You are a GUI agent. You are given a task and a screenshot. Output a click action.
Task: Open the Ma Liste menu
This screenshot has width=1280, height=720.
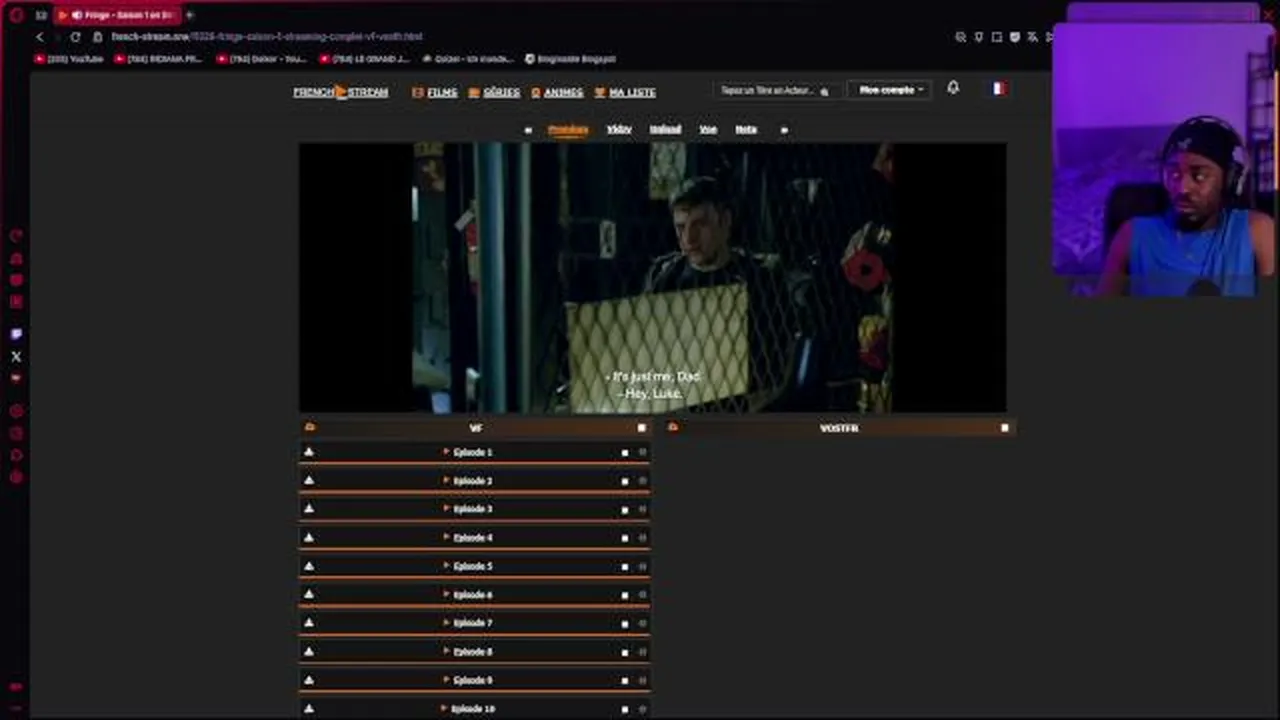click(x=625, y=92)
